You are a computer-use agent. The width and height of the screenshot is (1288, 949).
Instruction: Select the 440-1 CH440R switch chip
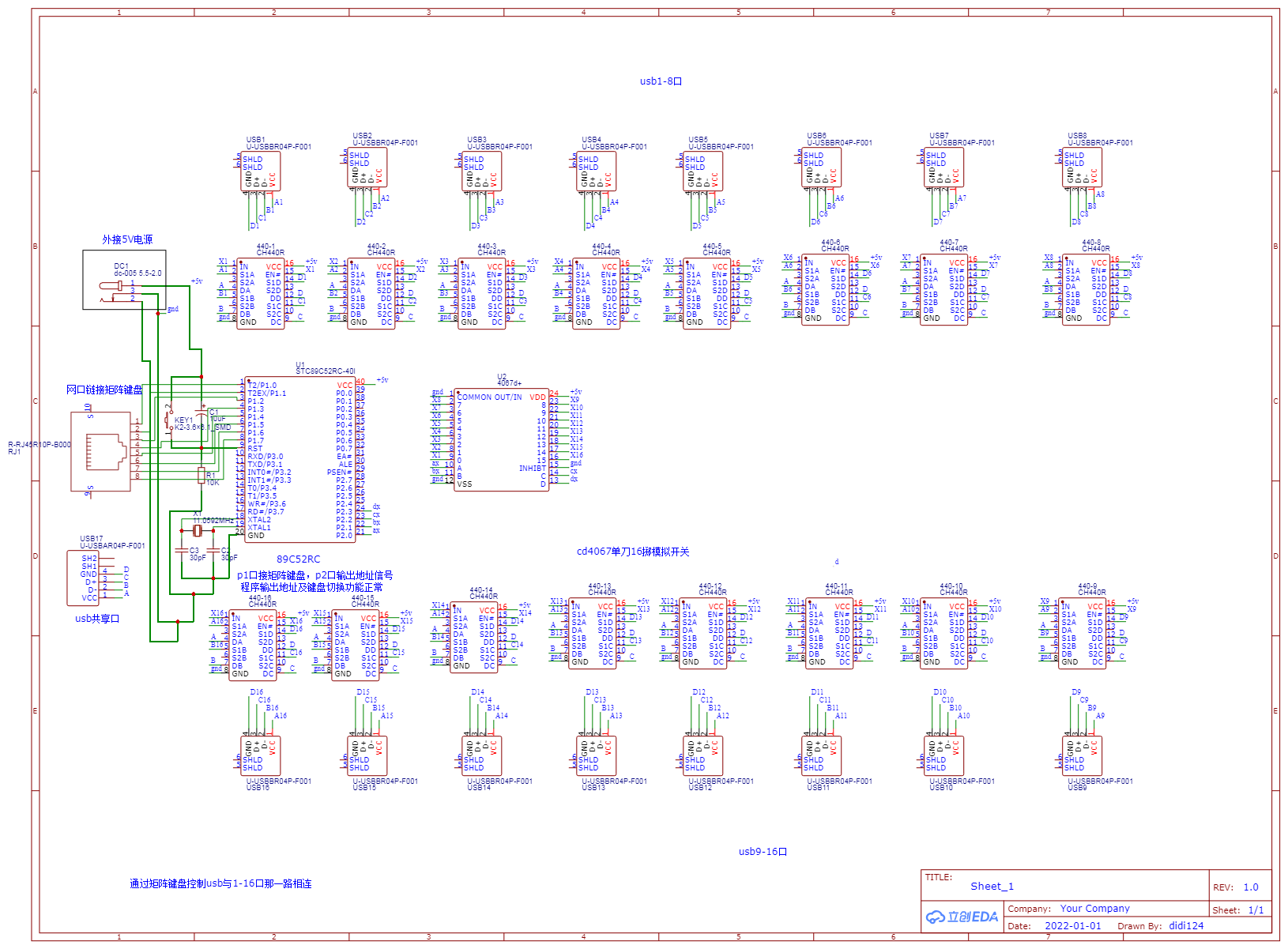point(261,293)
